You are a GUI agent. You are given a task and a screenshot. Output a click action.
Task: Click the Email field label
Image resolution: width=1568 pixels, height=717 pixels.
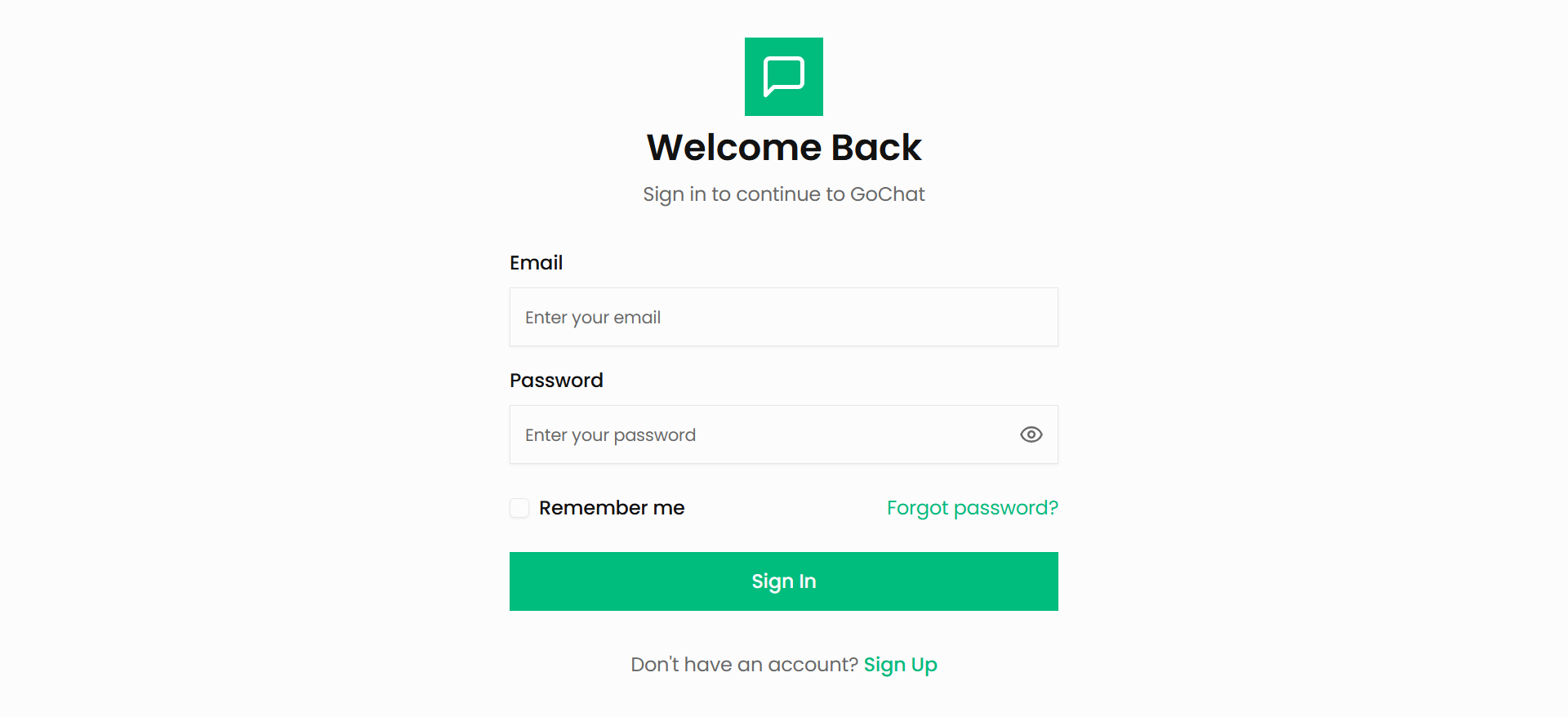536,263
